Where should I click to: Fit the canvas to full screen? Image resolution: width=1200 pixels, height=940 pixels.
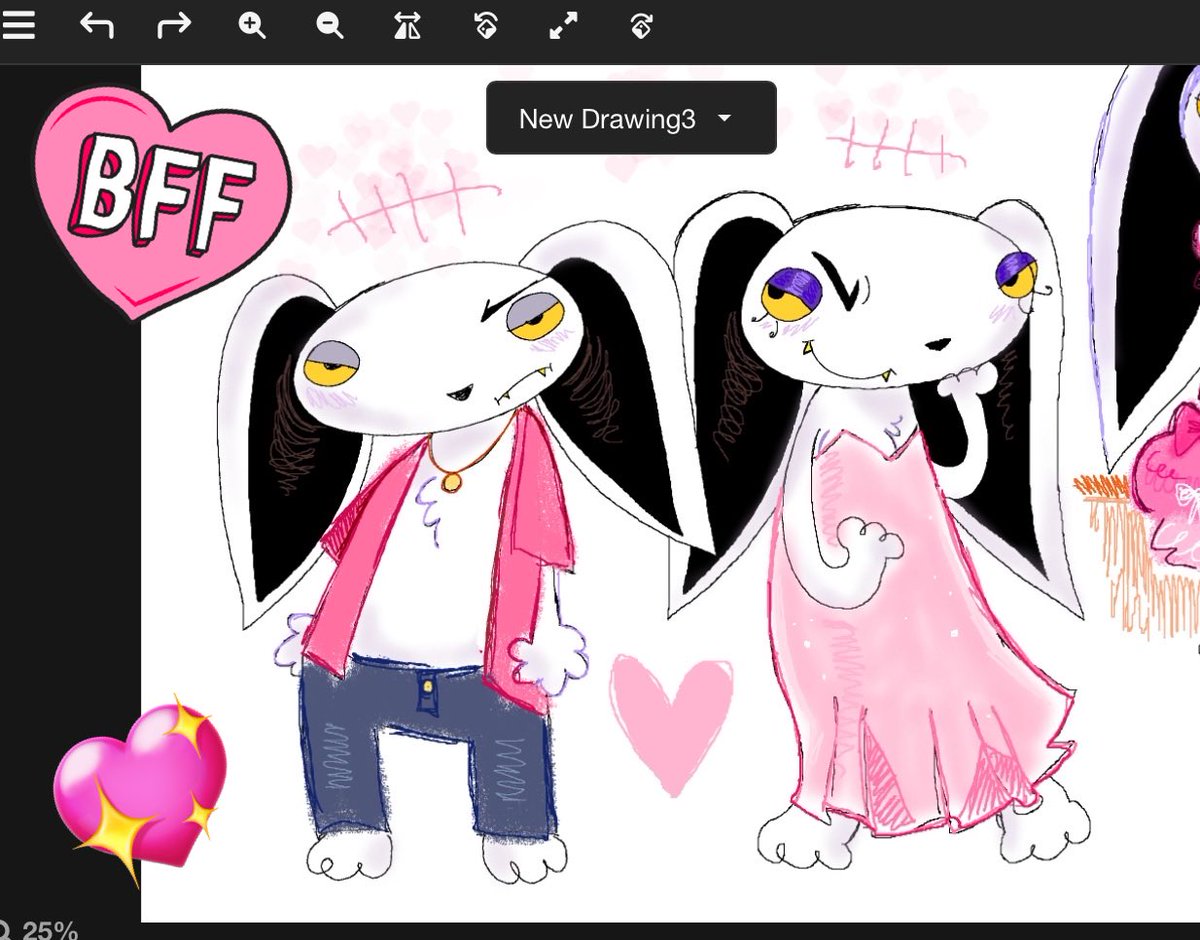(564, 26)
